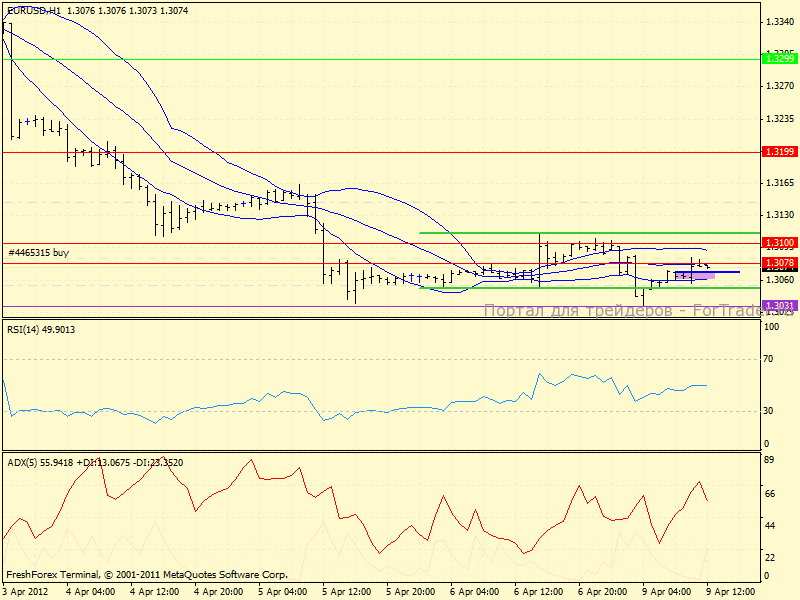
Task: Click the 1.3078 current price tag
Action: pos(779,263)
